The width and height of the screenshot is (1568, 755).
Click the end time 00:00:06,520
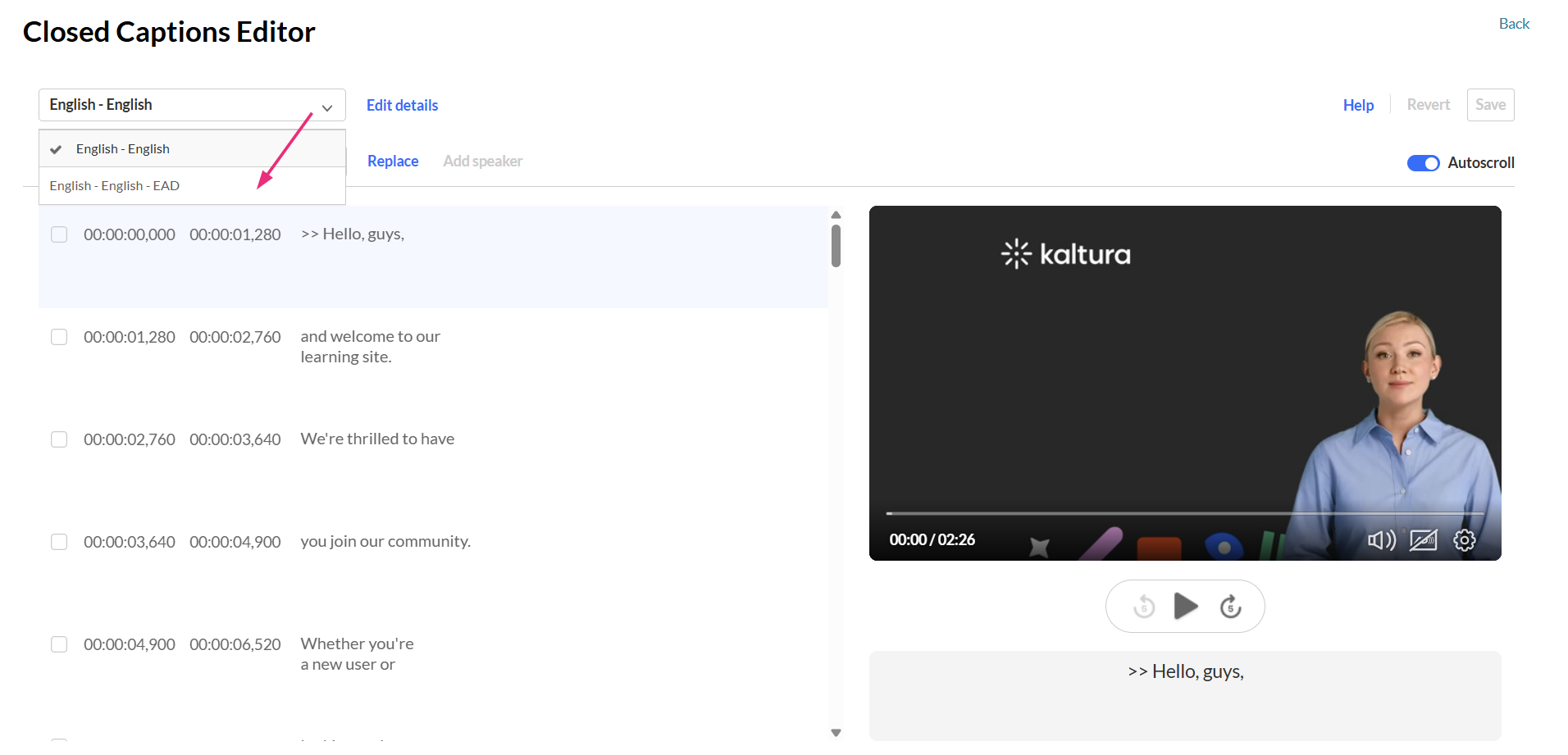pyautogui.click(x=235, y=644)
